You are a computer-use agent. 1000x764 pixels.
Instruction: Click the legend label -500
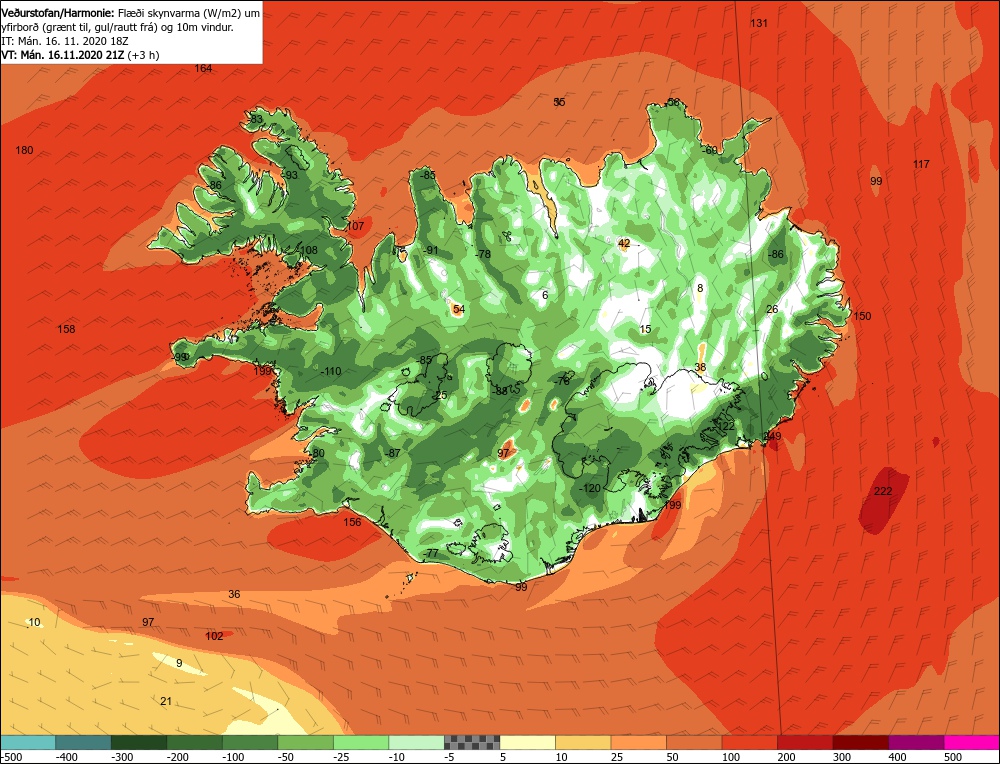(12, 757)
